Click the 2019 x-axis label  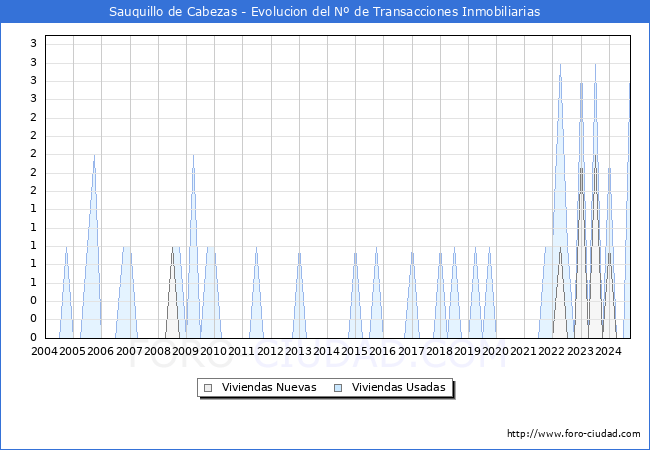tap(467, 351)
